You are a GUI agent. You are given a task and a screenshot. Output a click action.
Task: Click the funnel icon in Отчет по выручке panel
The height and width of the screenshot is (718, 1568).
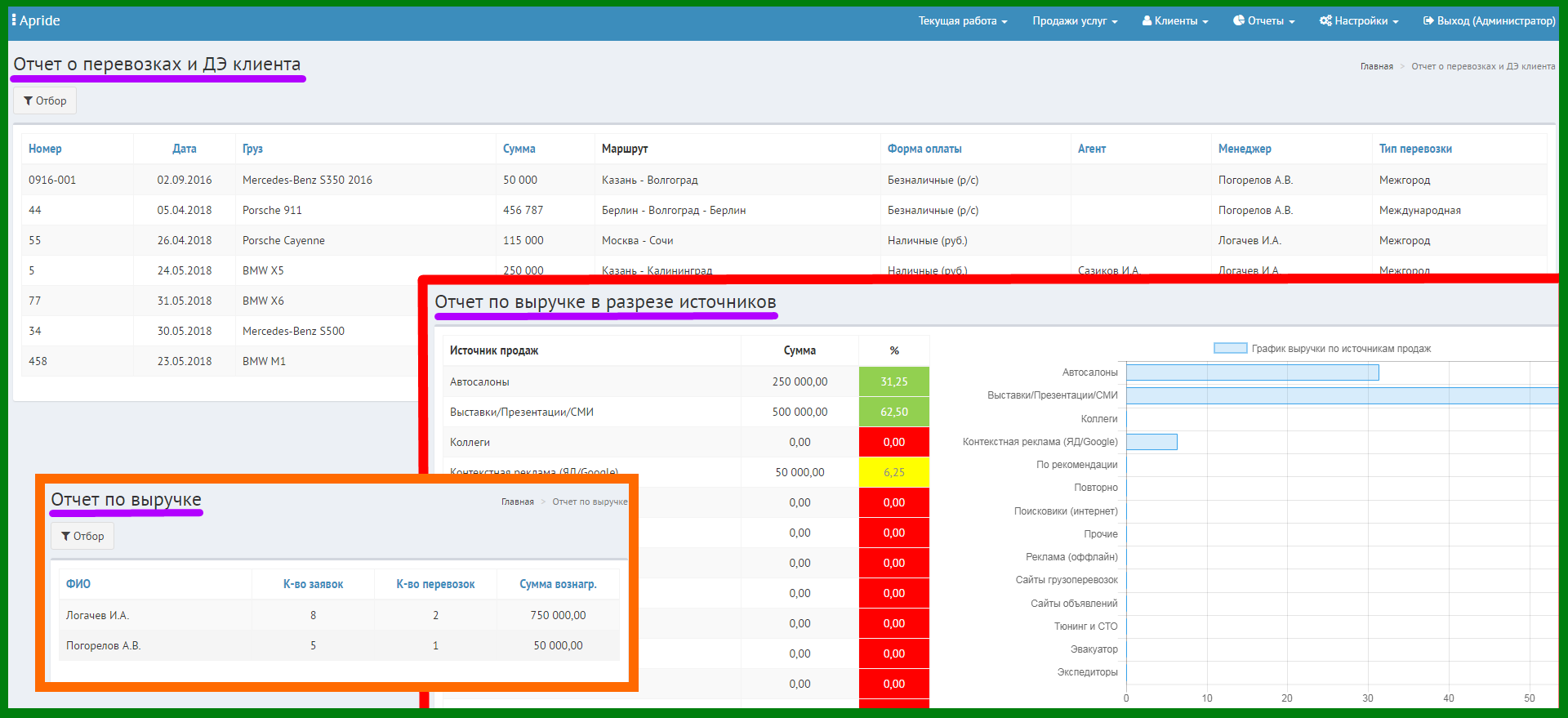66,536
